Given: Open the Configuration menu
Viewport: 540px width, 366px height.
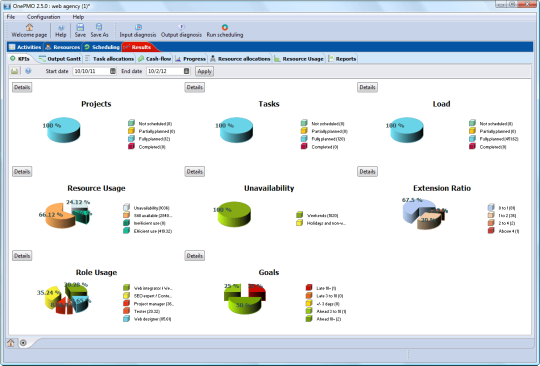Looking at the screenshot, I should pyautogui.click(x=43, y=17).
